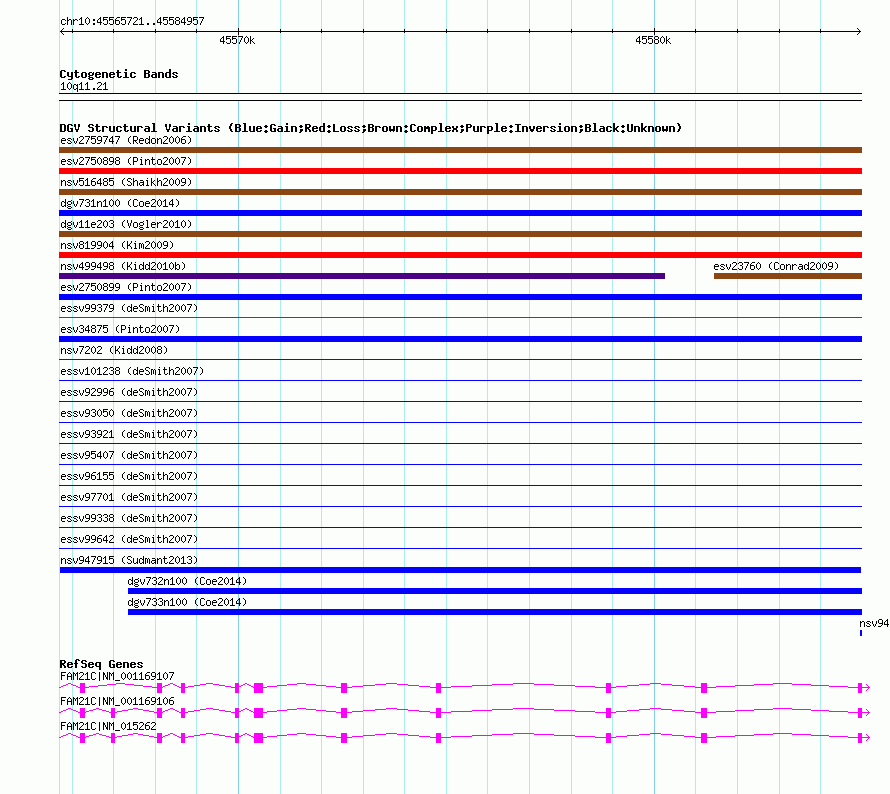This screenshot has height=794, width=890.
Task: Click the widest exon block of FAM21C NM_001169107
Action: coord(258,688)
